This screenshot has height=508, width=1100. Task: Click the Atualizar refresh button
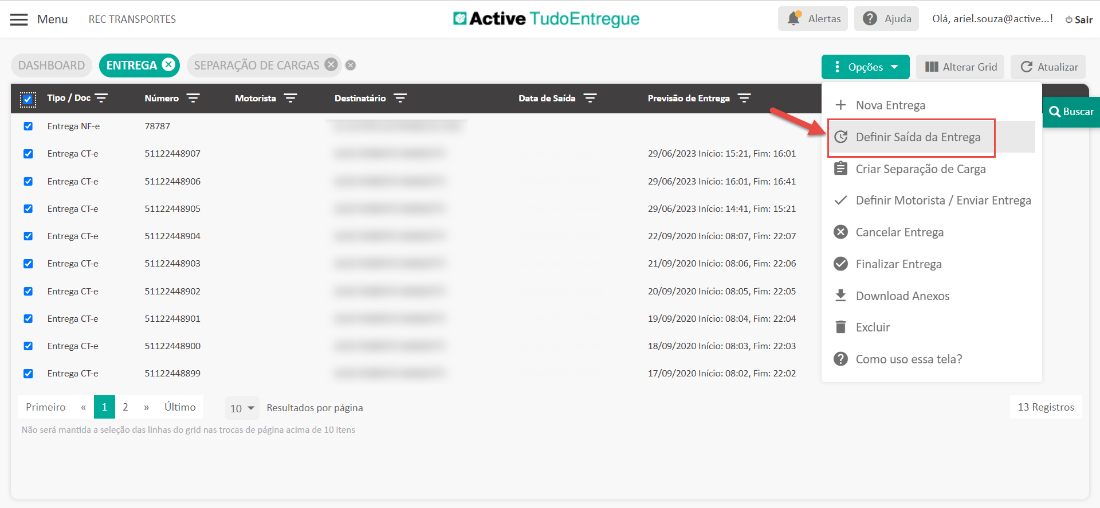point(1048,67)
